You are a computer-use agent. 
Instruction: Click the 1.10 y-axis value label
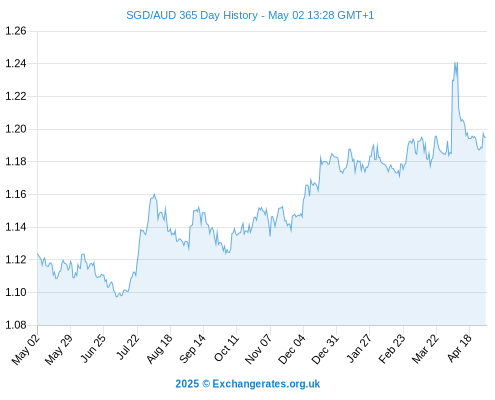(16, 292)
